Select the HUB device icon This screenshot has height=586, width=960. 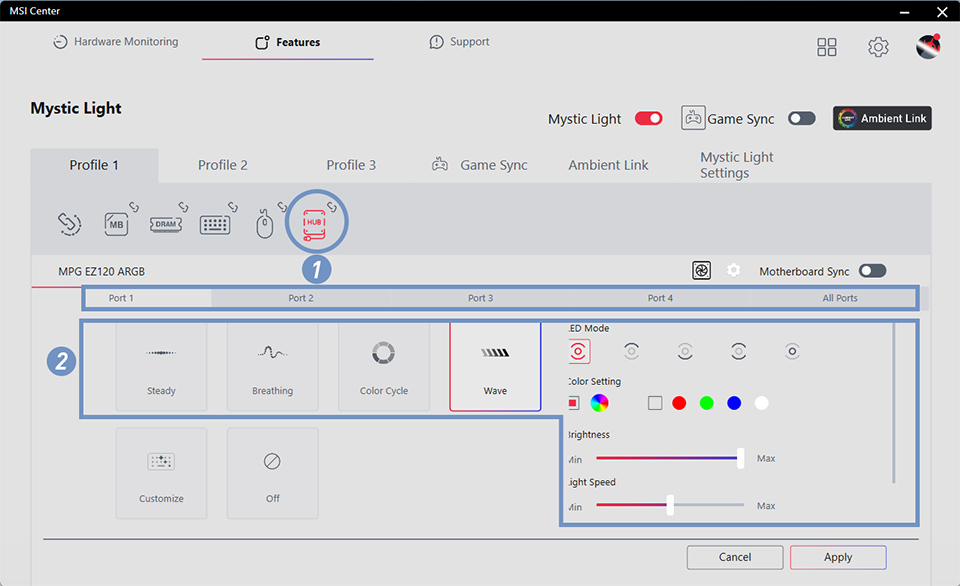(x=315, y=223)
